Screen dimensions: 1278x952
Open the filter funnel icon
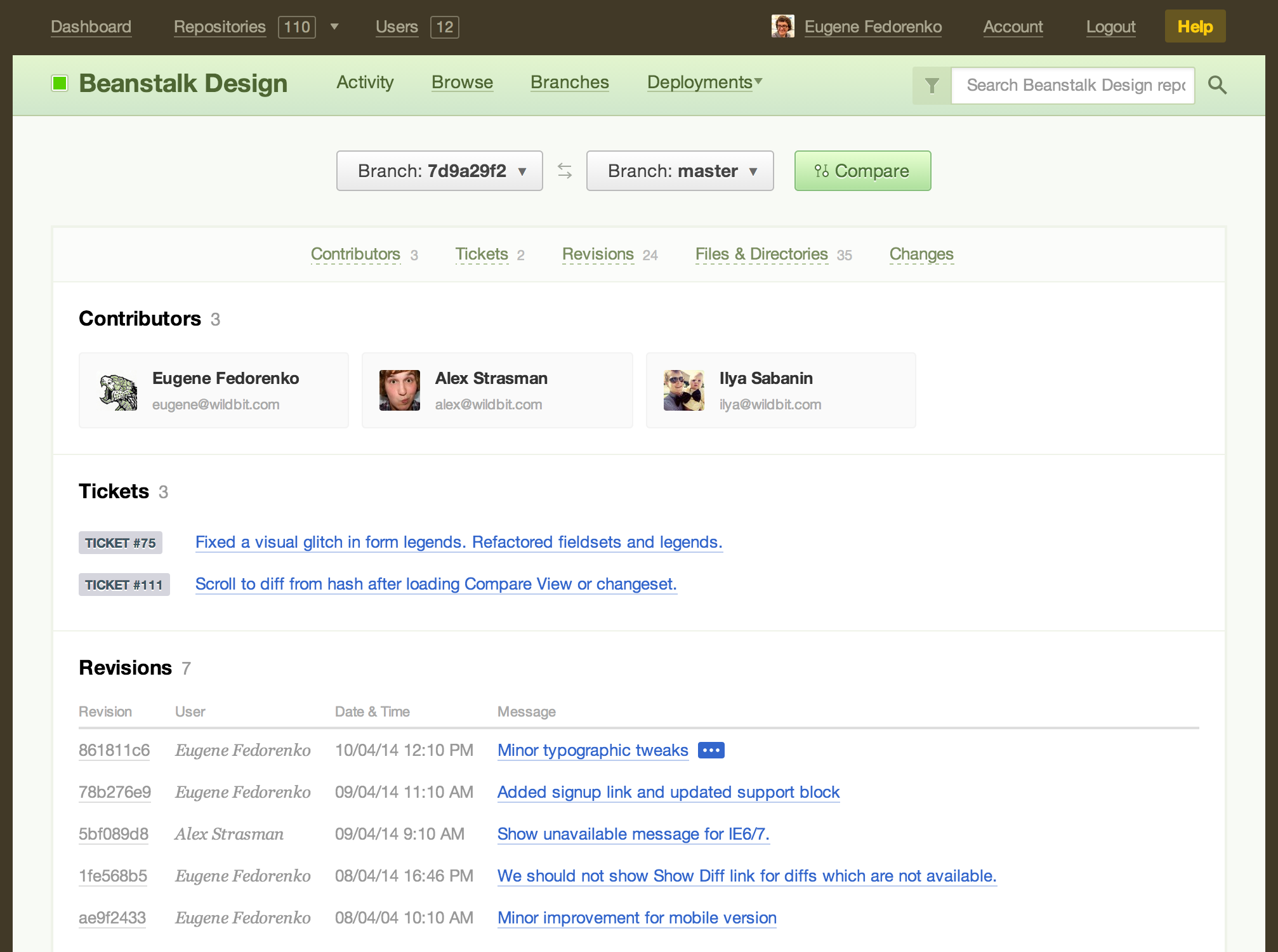[932, 86]
